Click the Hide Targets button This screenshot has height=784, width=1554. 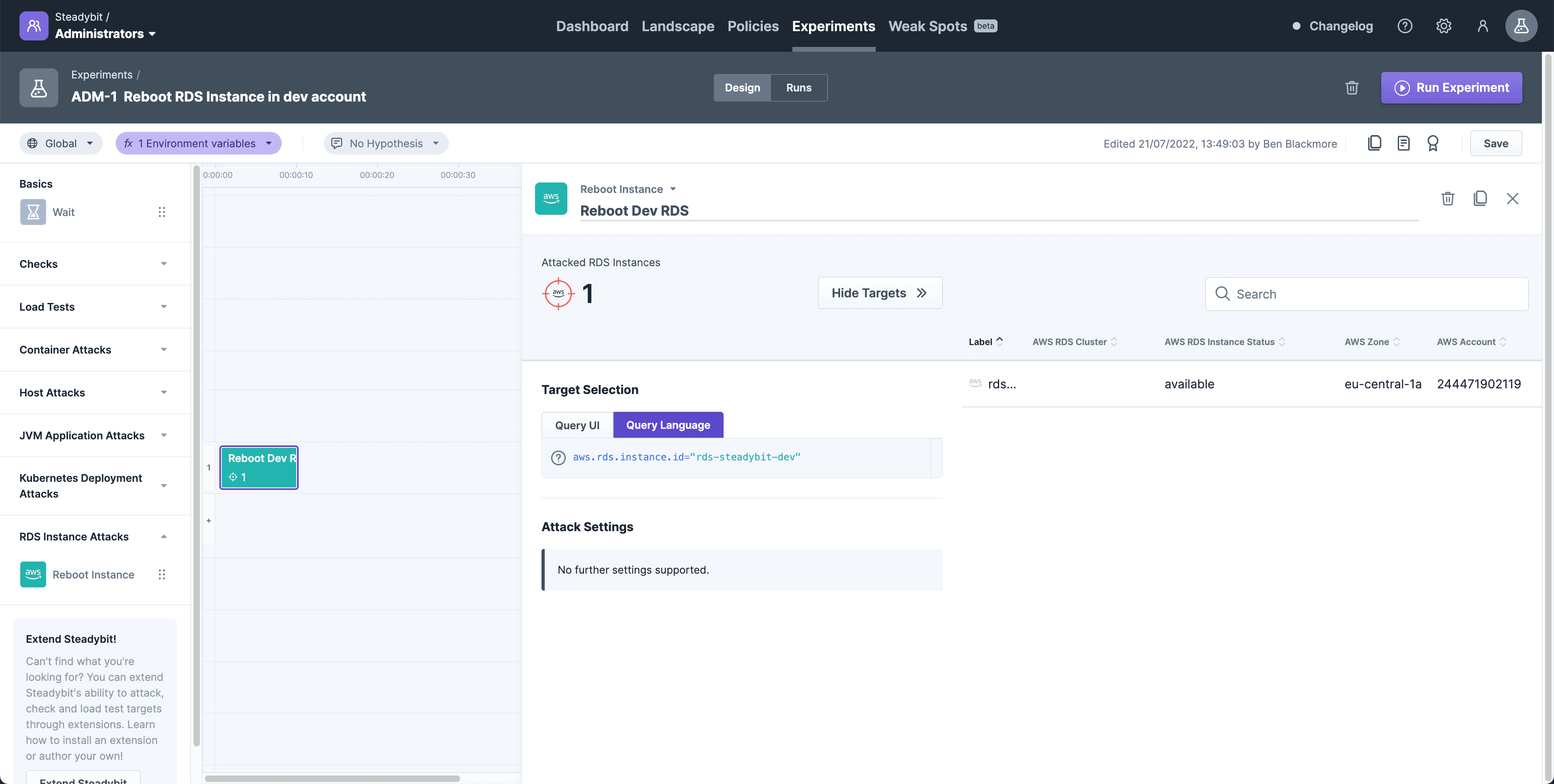[879, 292]
